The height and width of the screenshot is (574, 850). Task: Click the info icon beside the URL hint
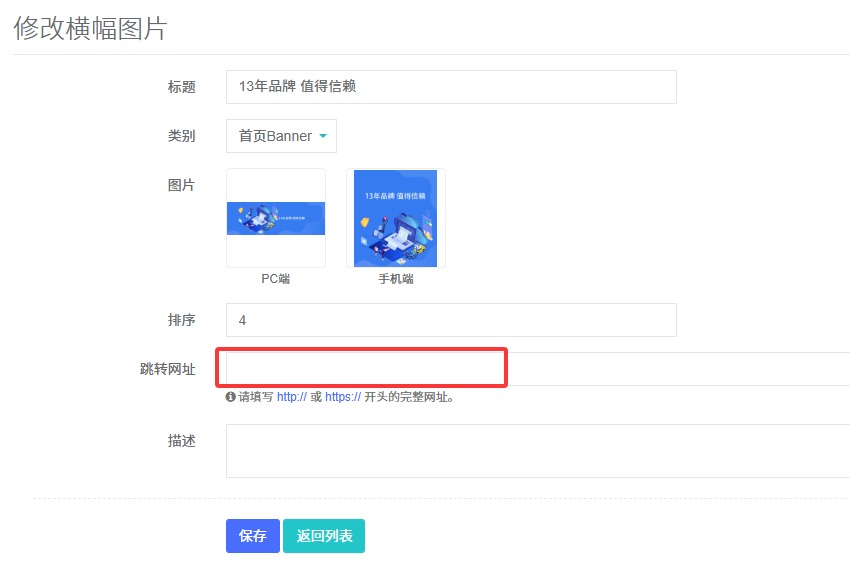click(231, 397)
